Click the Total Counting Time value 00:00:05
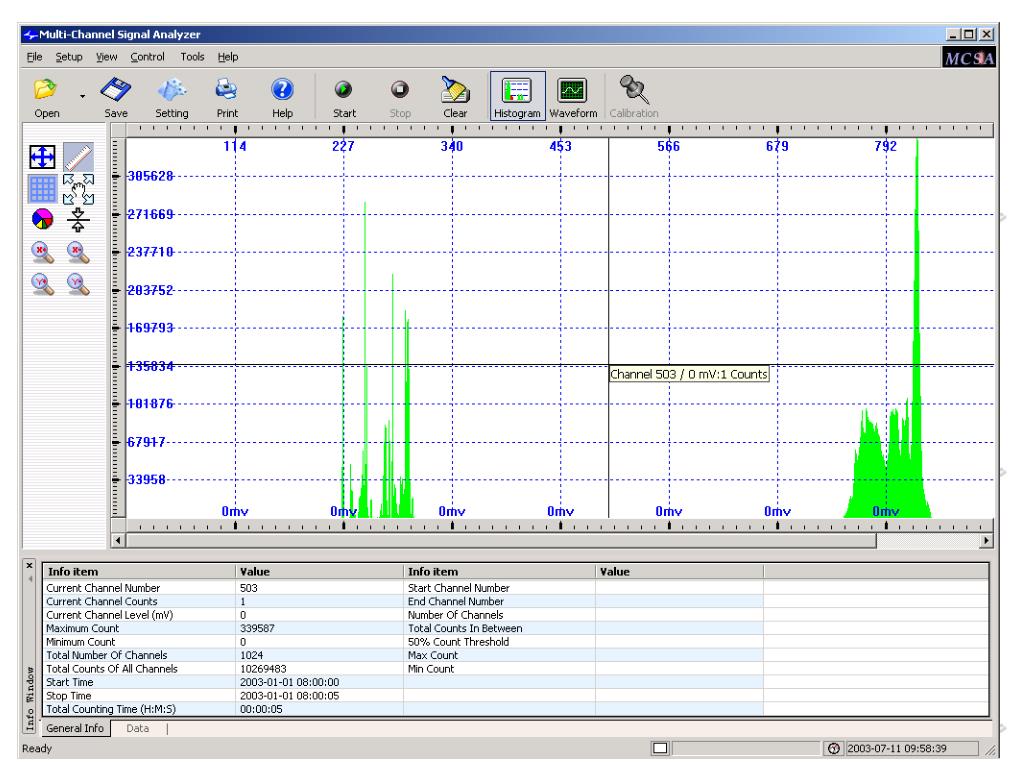This screenshot has height=768, width=1024. coord(261,709)
